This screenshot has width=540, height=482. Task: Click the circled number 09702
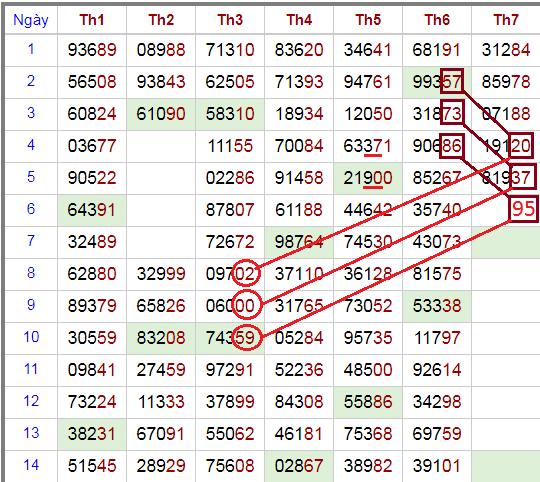[x=230, y=274]
